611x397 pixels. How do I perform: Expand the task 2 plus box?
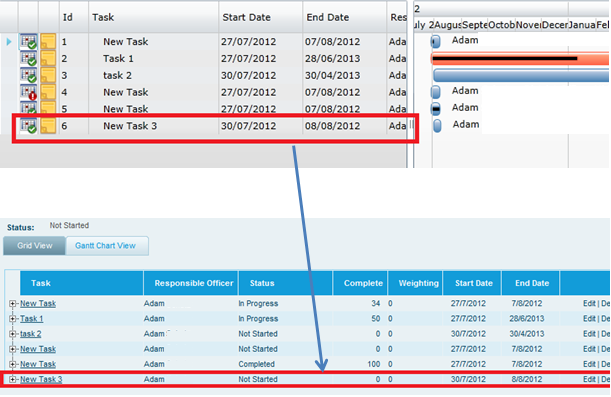click(x=12, y=334)
